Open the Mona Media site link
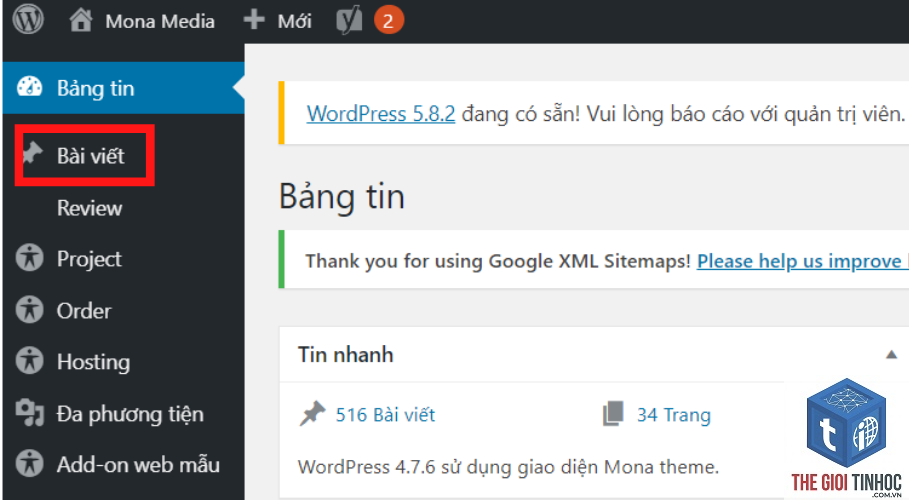 click(x=160, y=21)
